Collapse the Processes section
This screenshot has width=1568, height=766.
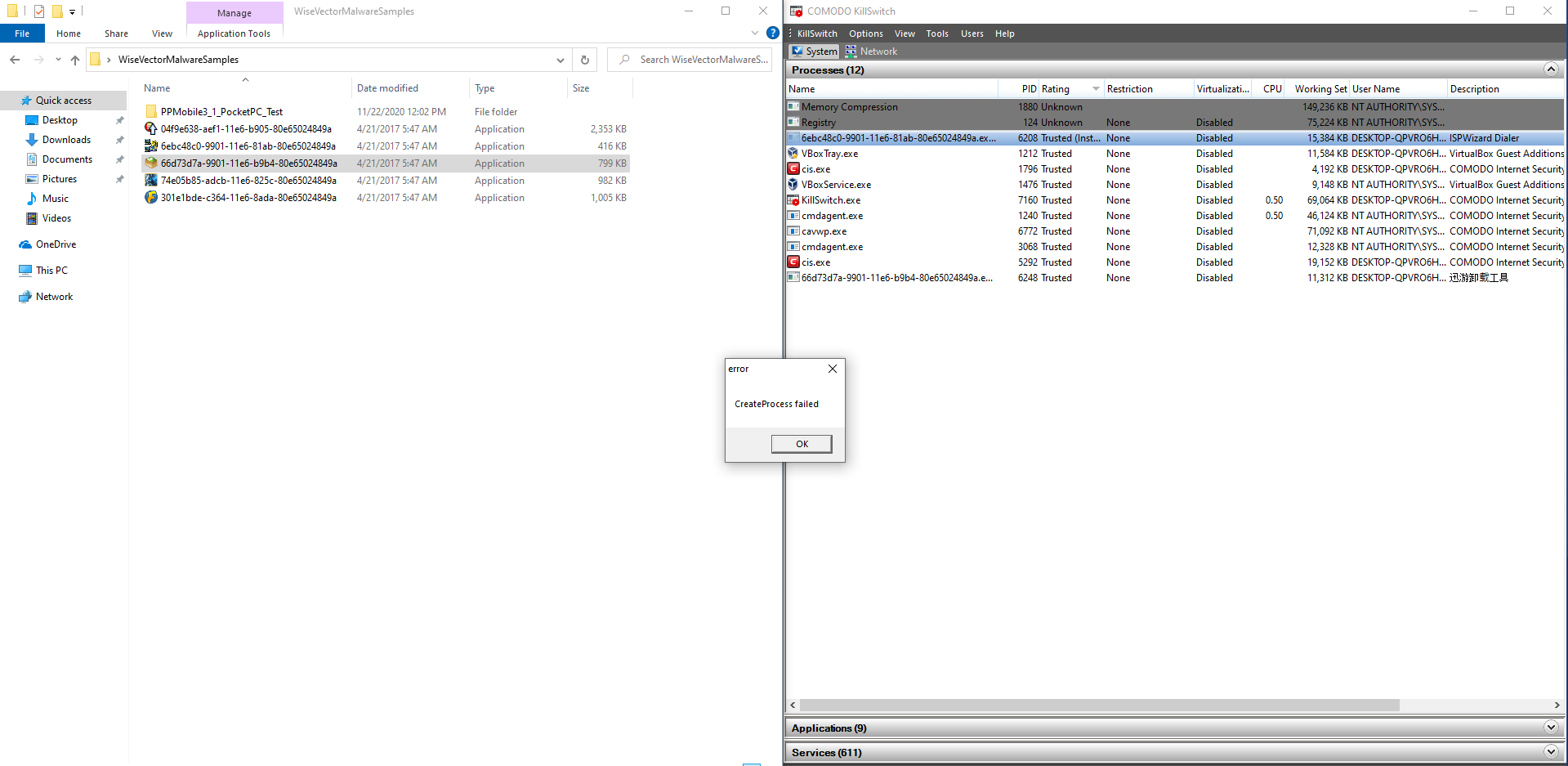pos(1551,69)
